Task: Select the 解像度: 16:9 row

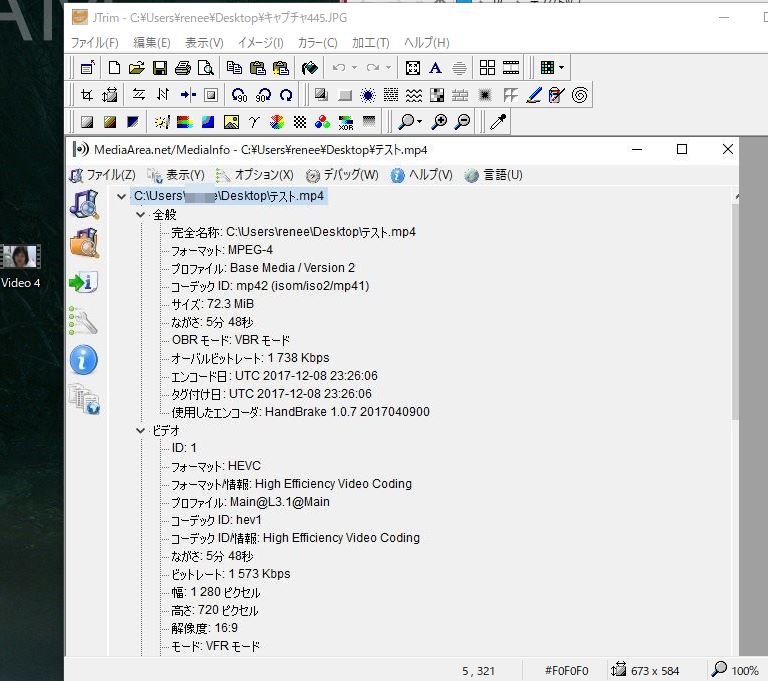Action: click(x=204, y=628)
